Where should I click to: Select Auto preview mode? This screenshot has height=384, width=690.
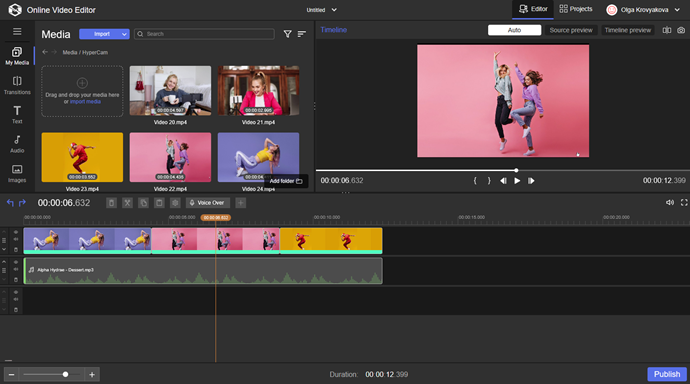tap(514, 30)
